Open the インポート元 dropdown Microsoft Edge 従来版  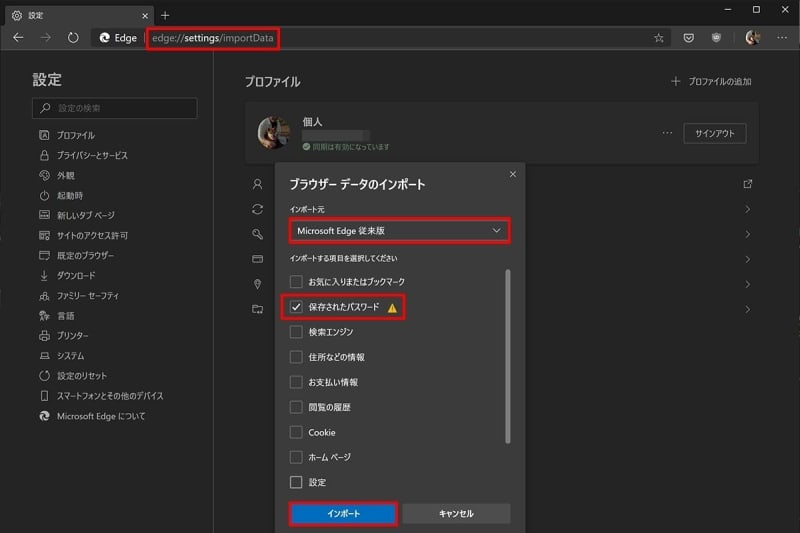399,231
